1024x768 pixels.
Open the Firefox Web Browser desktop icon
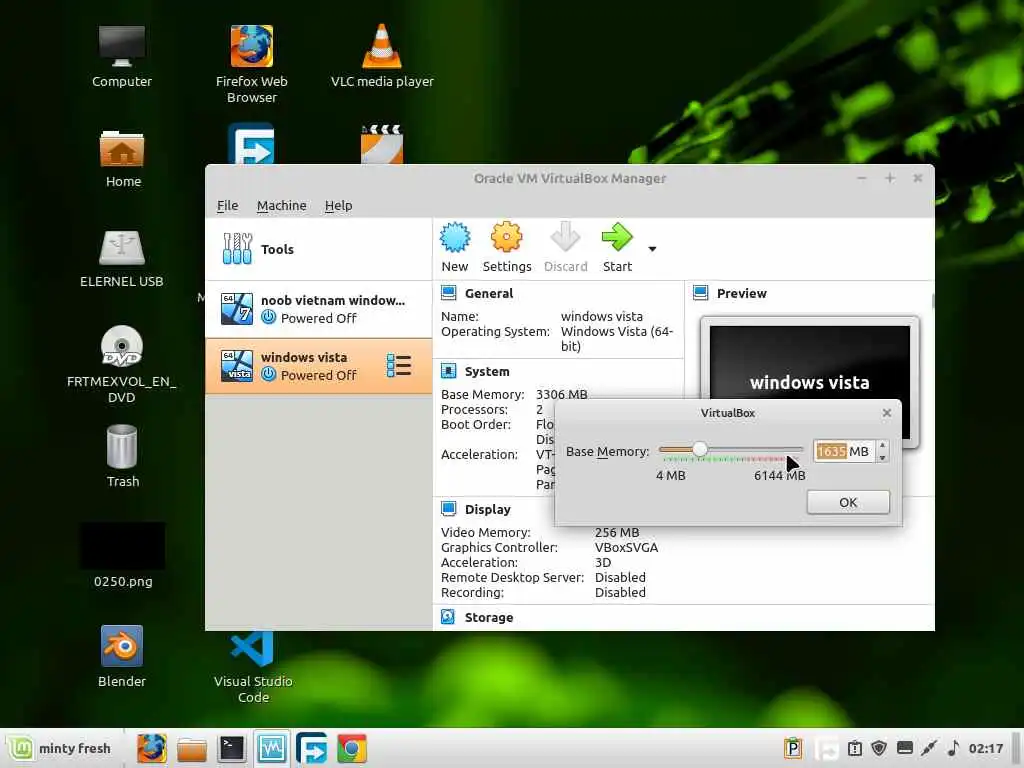251,64
